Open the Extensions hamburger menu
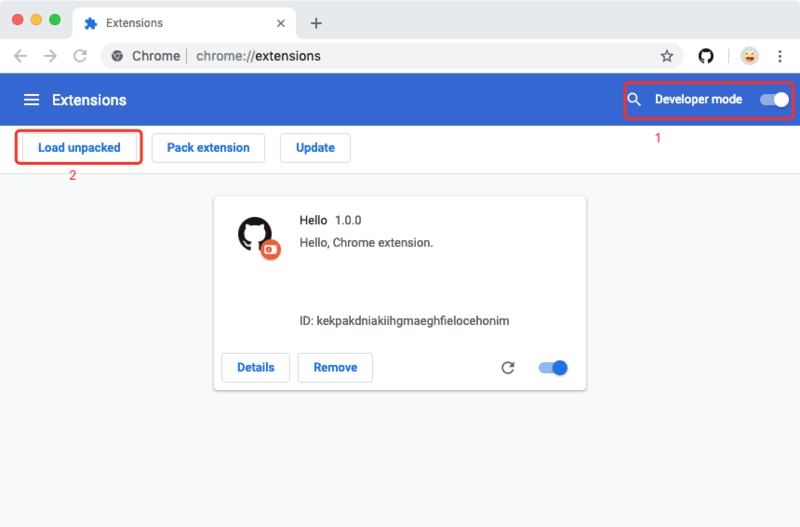The width and height of the screenshot is (800, 527). [x=31, y=100]
